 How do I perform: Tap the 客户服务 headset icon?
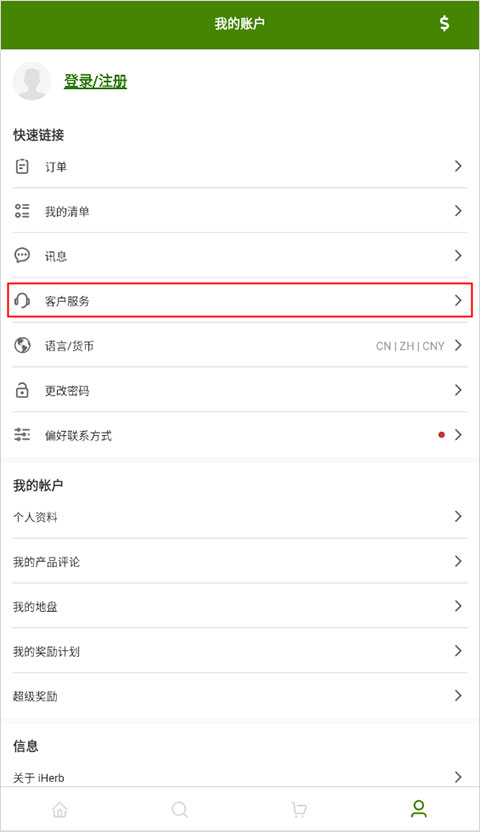[22, 301]
